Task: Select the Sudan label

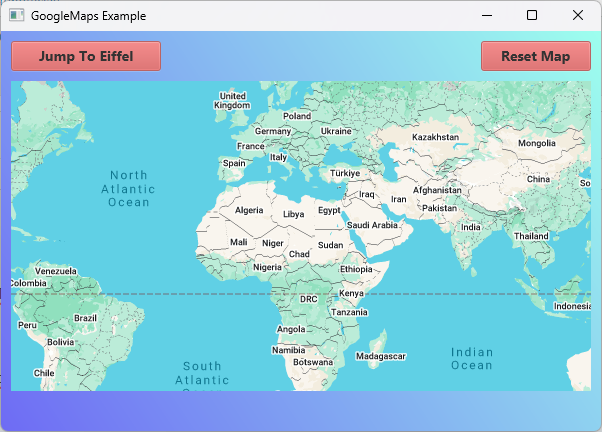Action: tap(330, 245)
